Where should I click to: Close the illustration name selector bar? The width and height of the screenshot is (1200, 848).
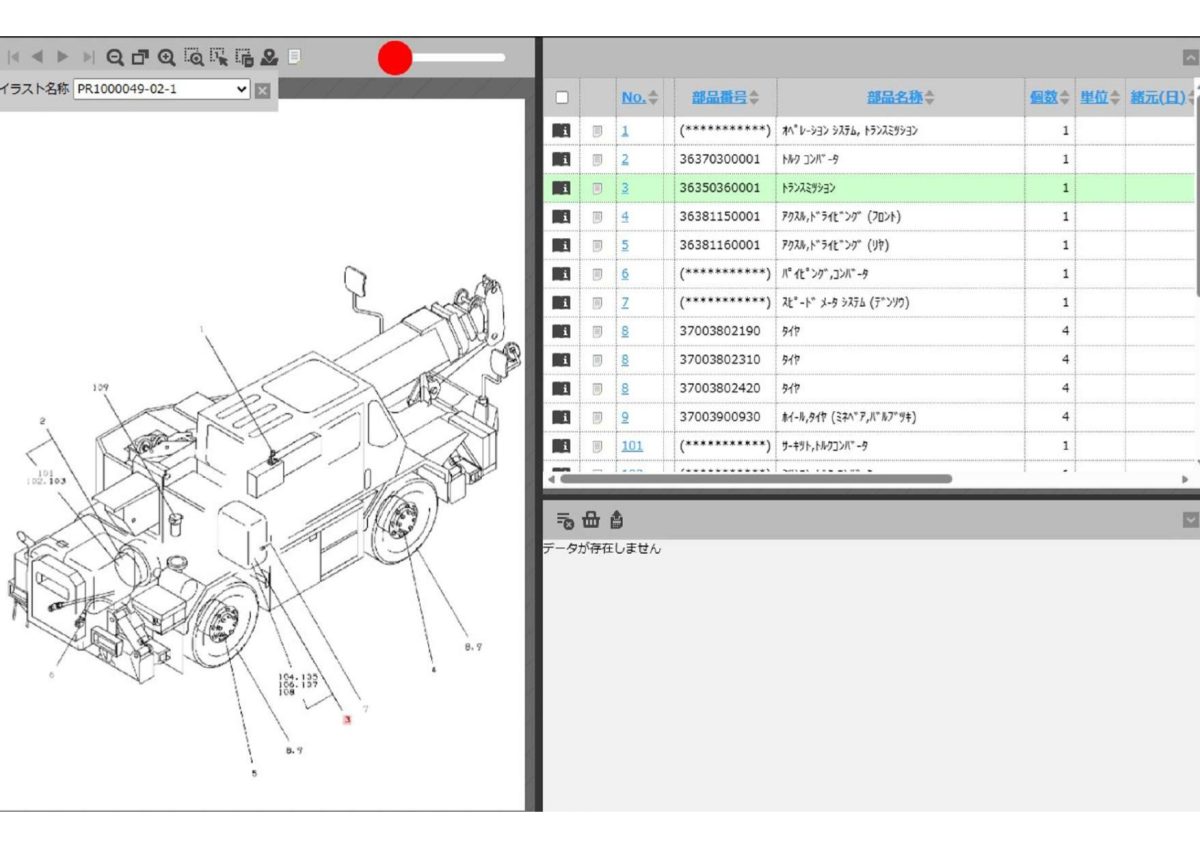(262, 90)
